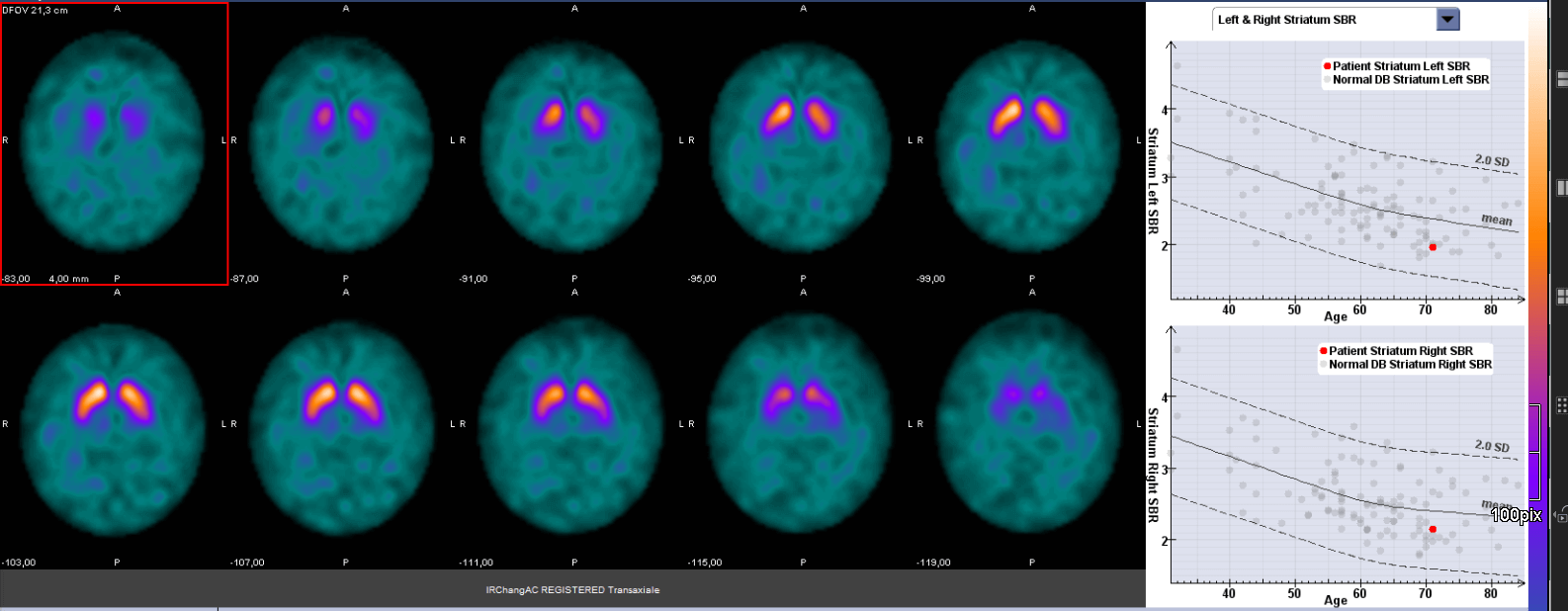Select the brain slice labeled -87,00
1568x611 pixels.
tap(343, 141)
